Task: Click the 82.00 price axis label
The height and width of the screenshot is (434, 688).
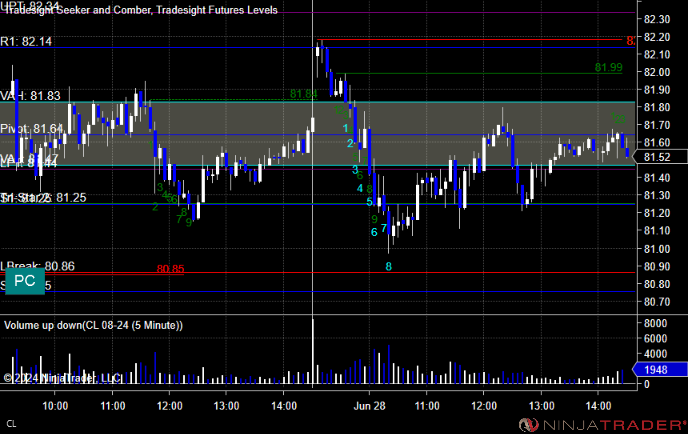Action: [657, 72]
